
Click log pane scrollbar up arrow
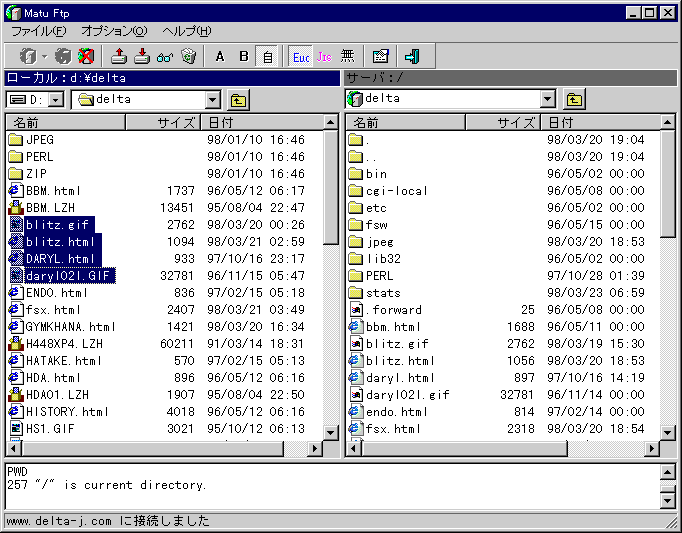pos(668,473)
